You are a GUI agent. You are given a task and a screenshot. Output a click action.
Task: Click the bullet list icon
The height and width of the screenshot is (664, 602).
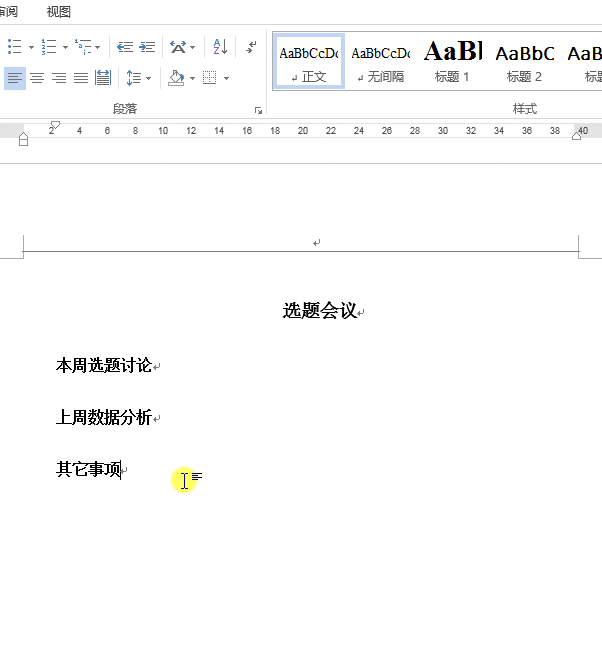pos(15,47)
